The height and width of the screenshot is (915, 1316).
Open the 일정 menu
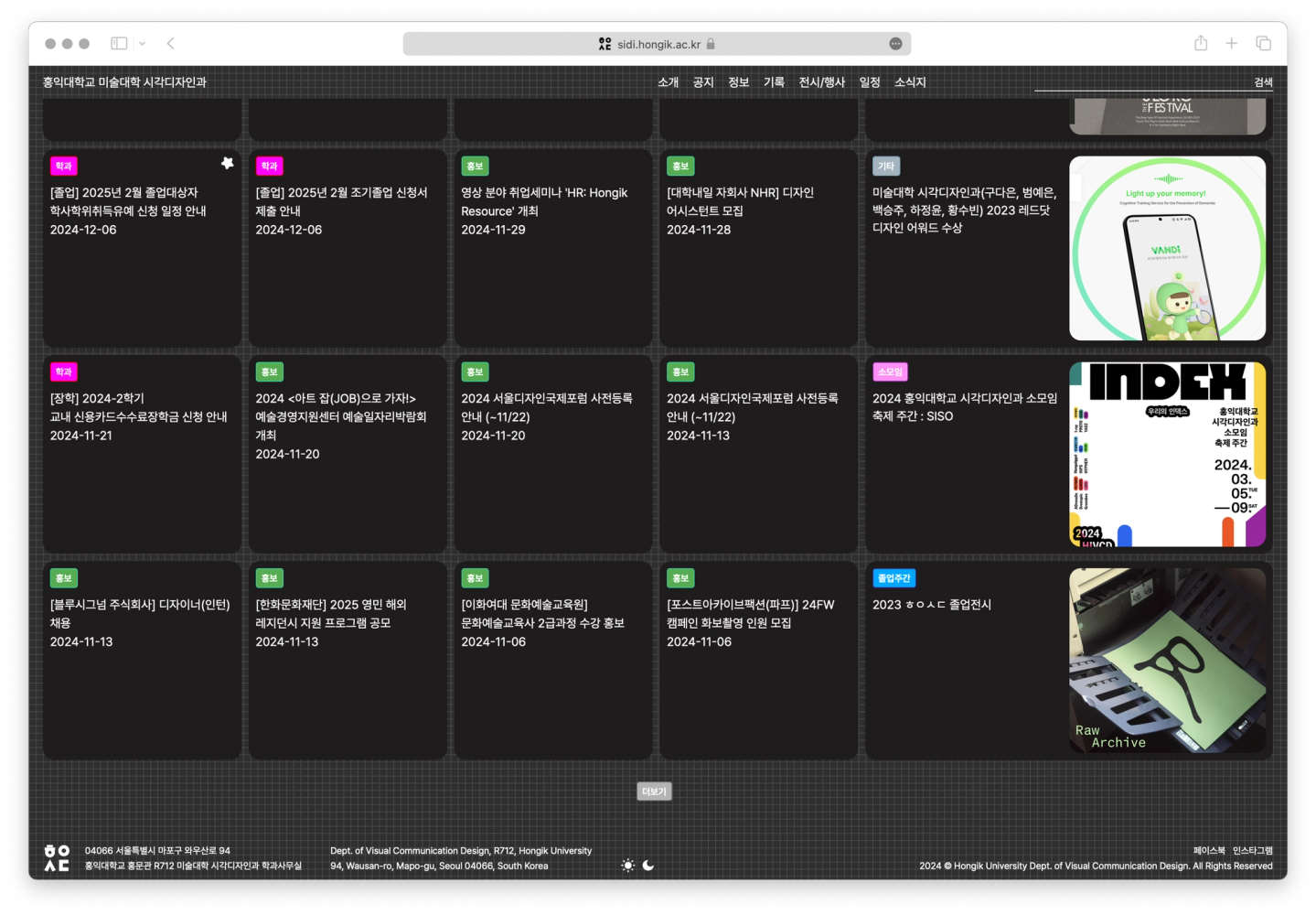[870, 82]
